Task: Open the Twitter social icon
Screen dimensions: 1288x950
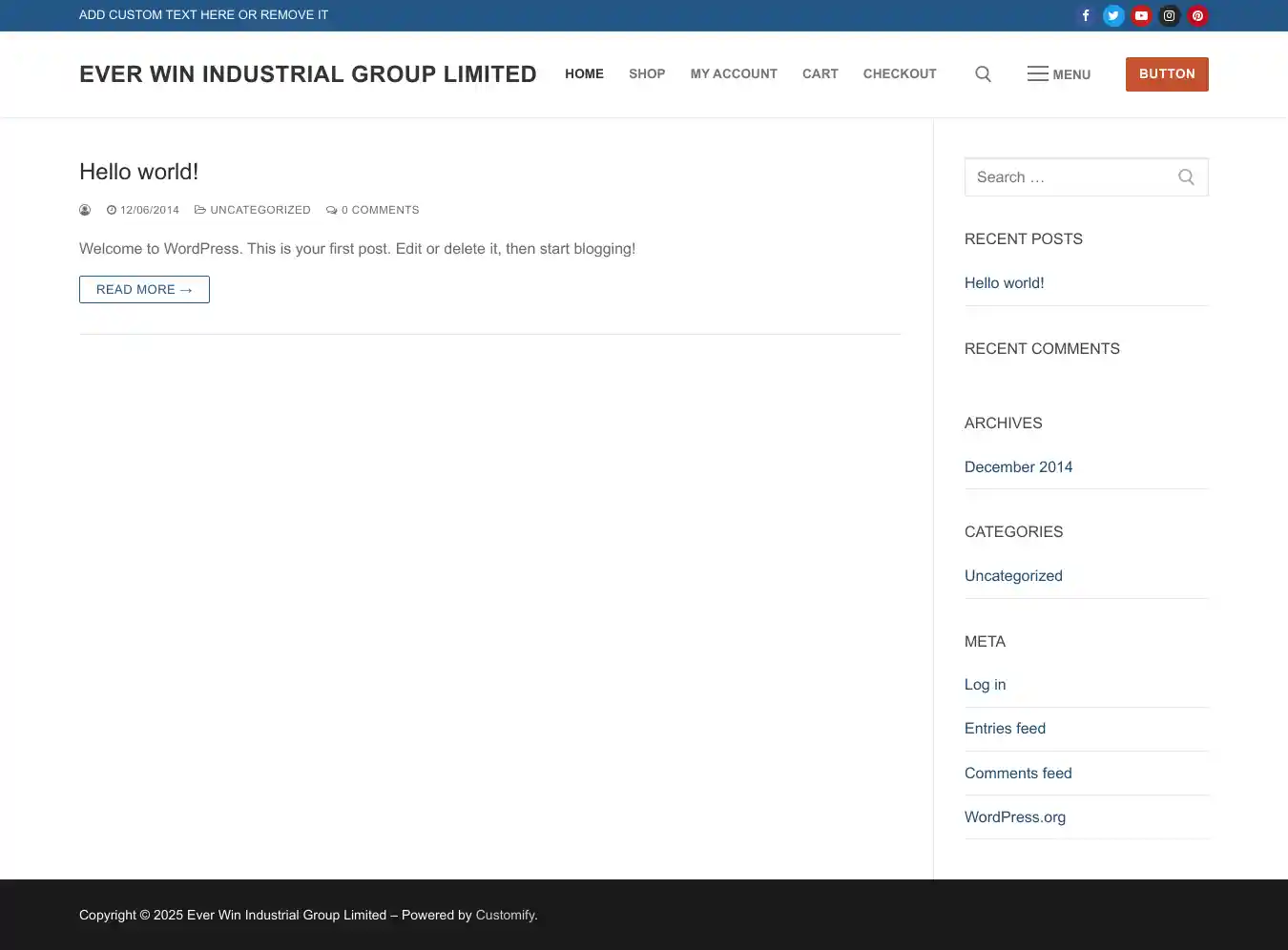Action: click(x=1113, y=15)
